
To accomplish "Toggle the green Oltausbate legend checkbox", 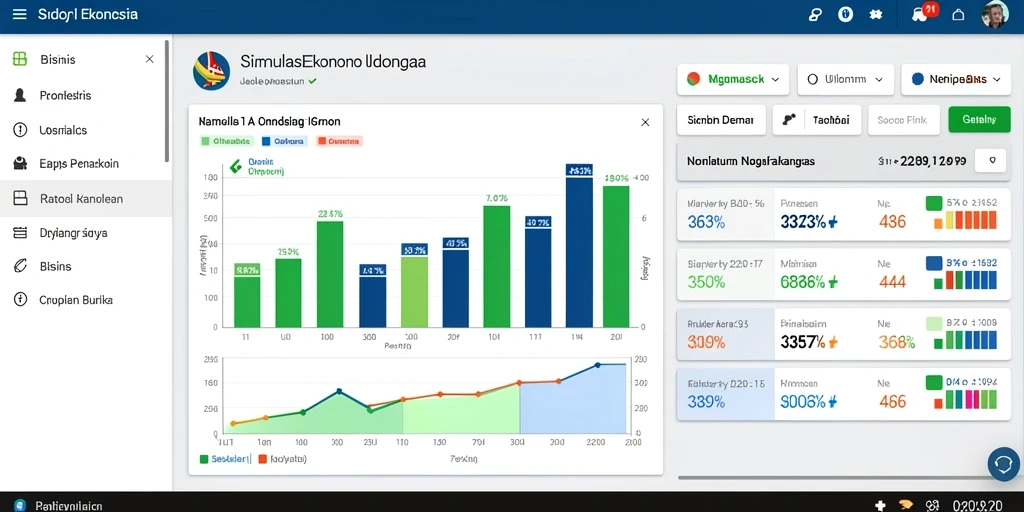I will (x=204, y=140).
